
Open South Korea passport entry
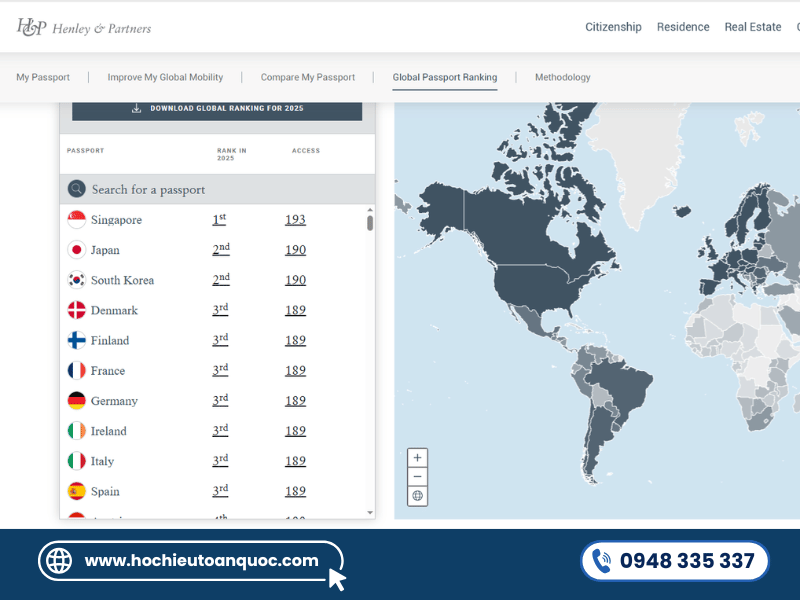pos(122,280)
